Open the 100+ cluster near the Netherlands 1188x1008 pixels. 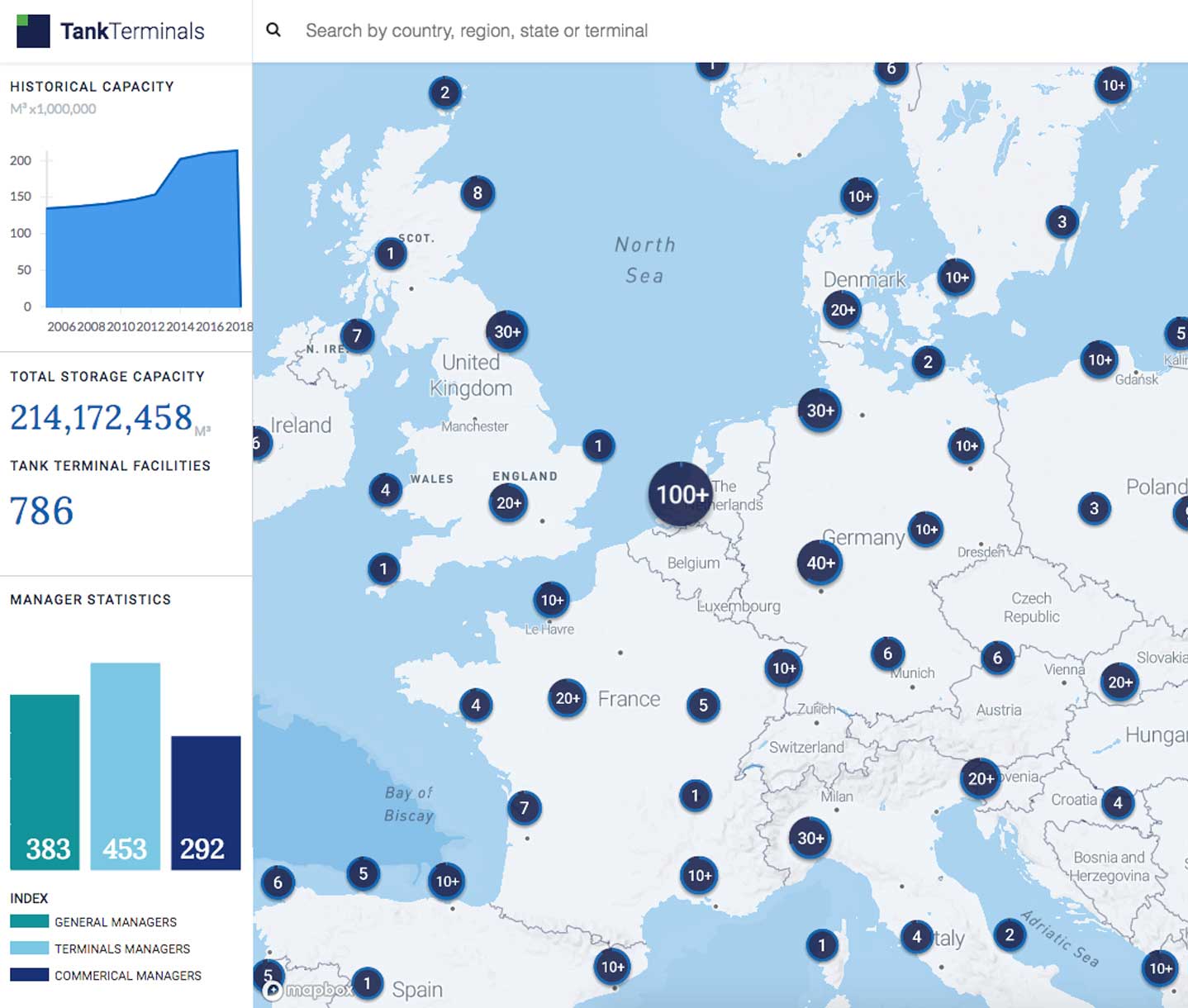[681, 494]
